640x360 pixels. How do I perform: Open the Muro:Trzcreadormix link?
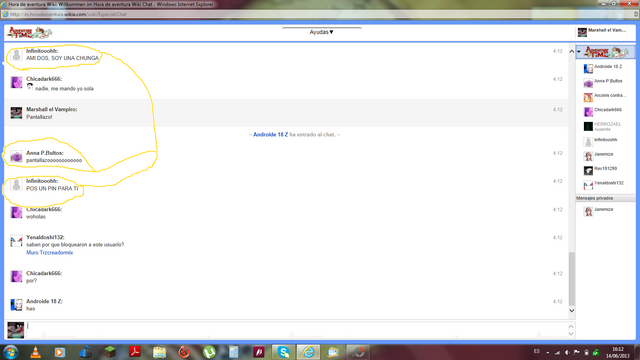coord(49,253)
